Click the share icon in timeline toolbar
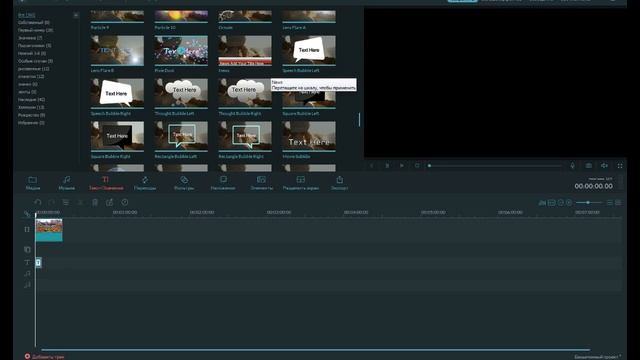640x360 pixels. pyautogui.click(x=109, y=202)
